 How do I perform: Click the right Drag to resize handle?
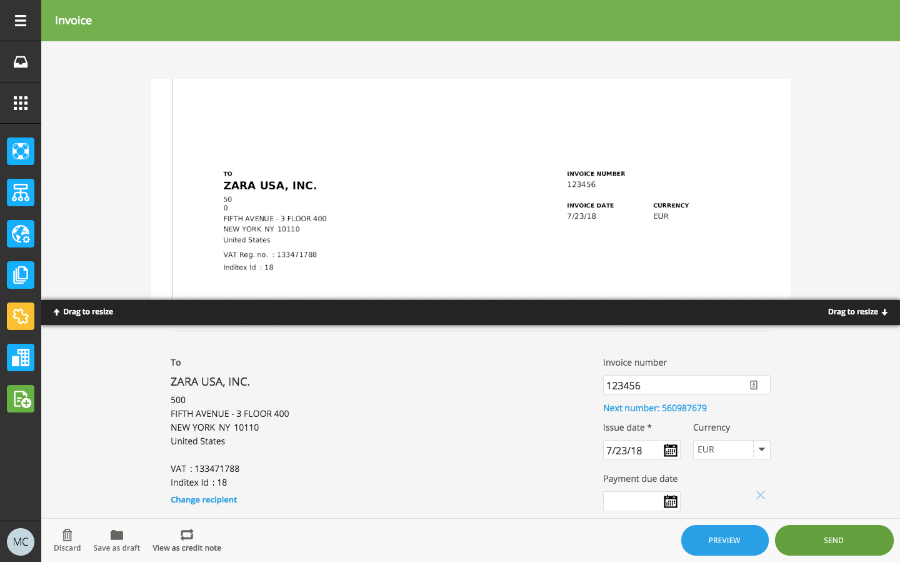(x=858, y=312)
